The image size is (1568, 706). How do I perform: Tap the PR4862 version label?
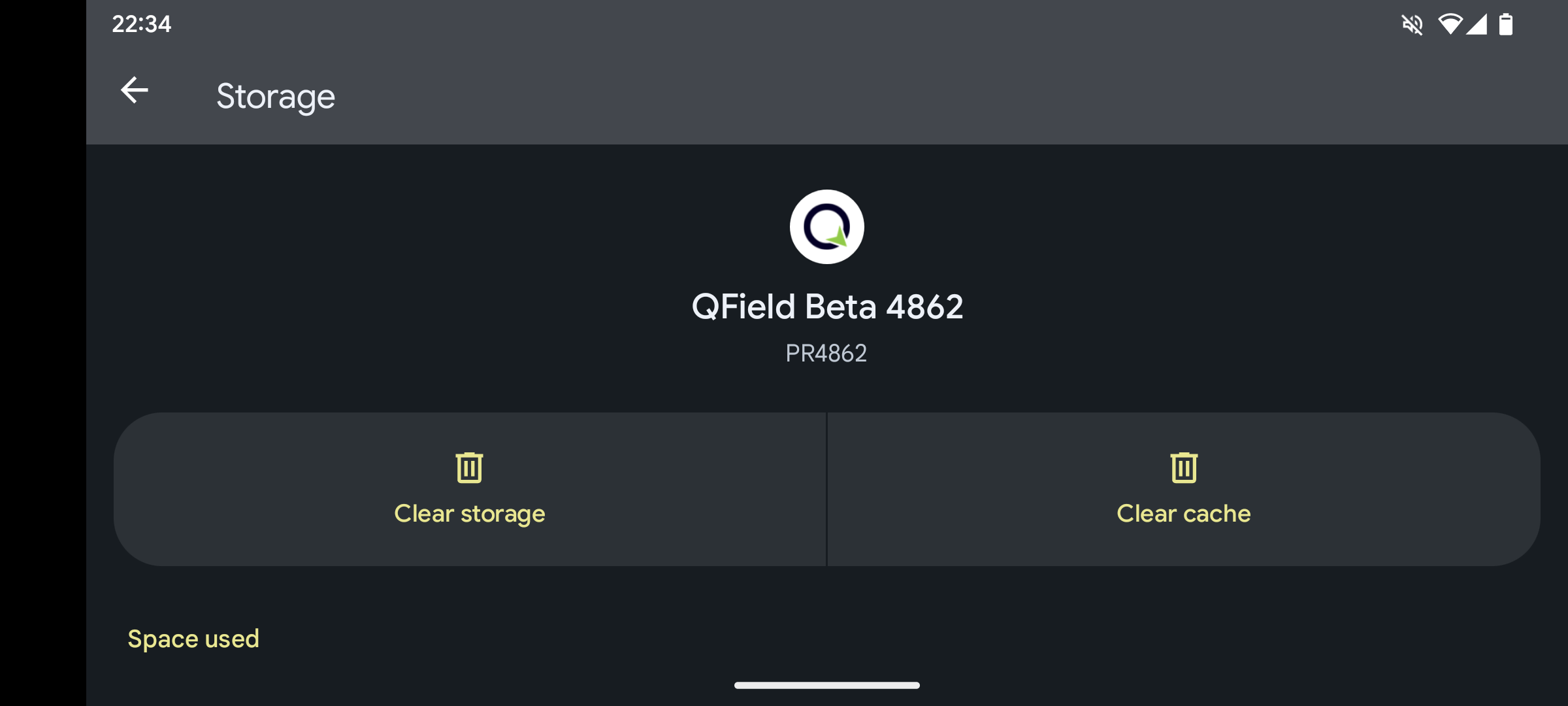coord(826,354)
